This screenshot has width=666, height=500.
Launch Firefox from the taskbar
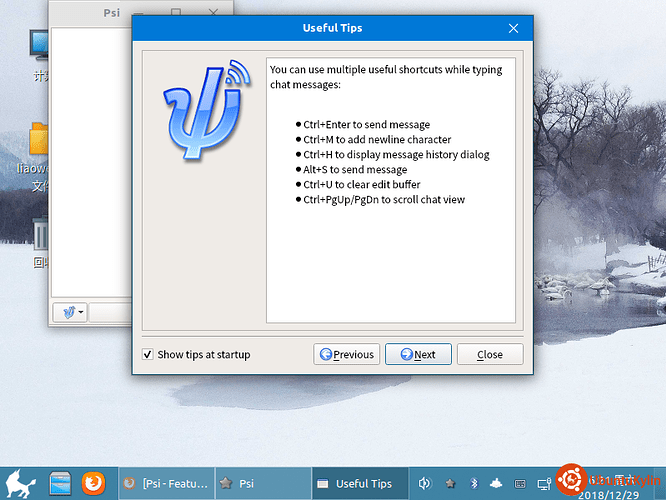(x=93, y=483)
